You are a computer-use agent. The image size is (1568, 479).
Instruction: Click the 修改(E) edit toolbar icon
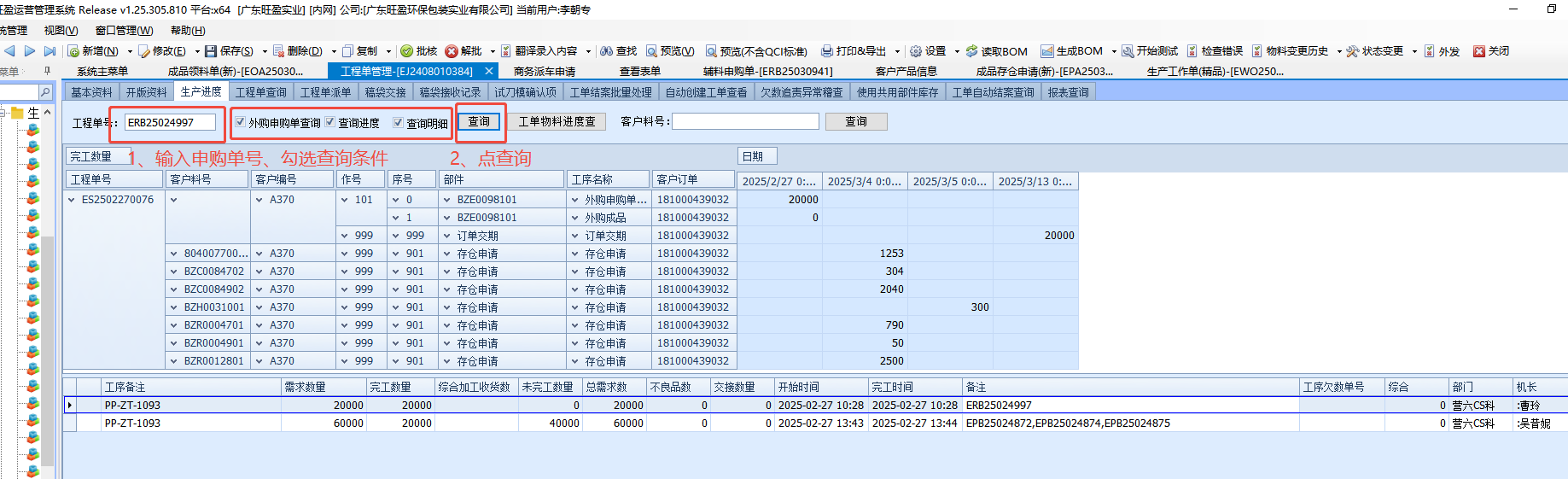click(143, 51)
